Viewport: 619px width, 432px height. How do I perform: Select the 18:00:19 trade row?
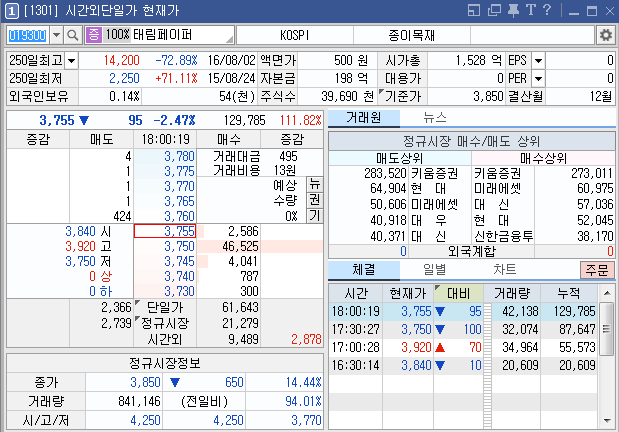coord(463,311)
